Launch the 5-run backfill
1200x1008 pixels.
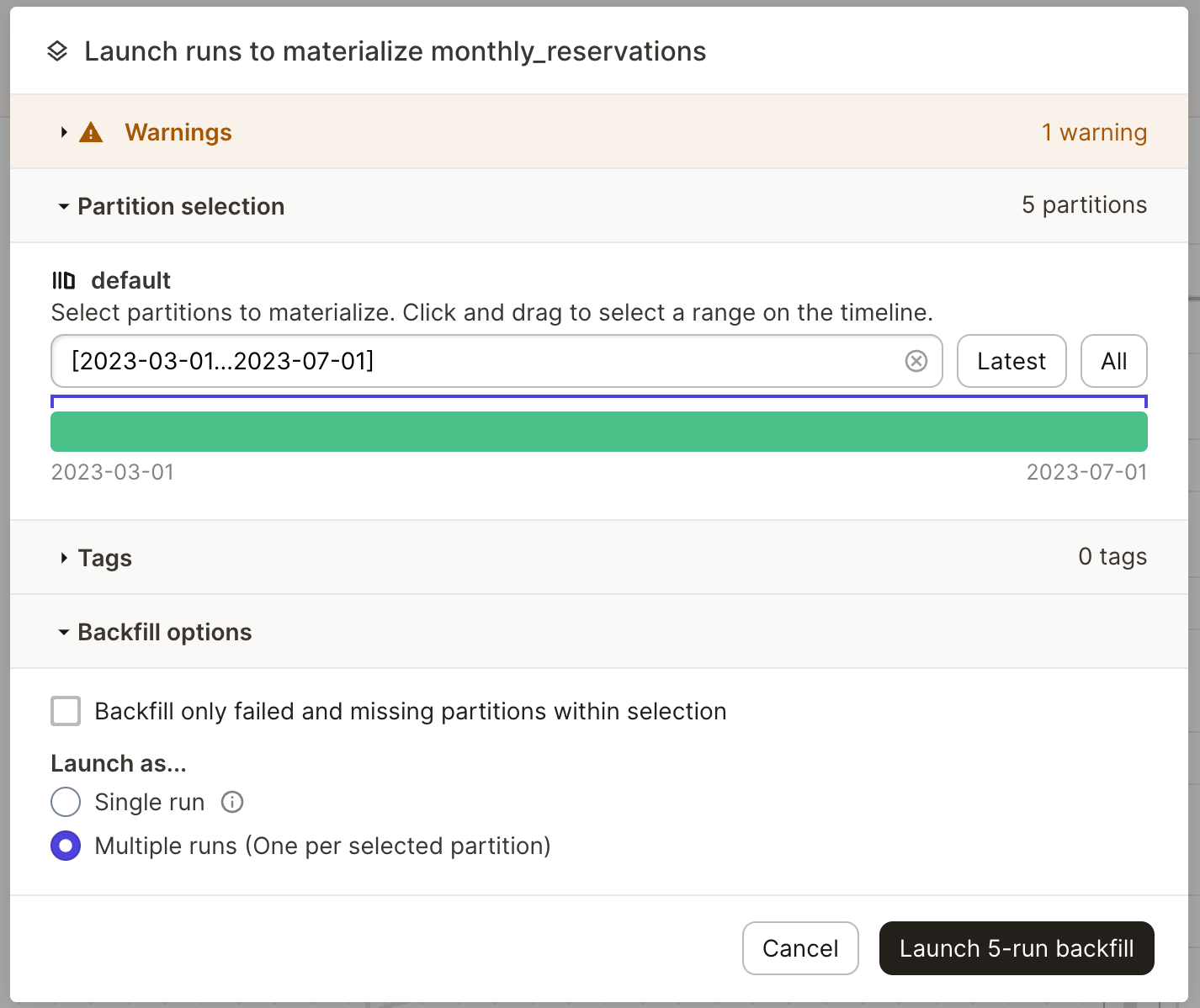pos(1017,948)
